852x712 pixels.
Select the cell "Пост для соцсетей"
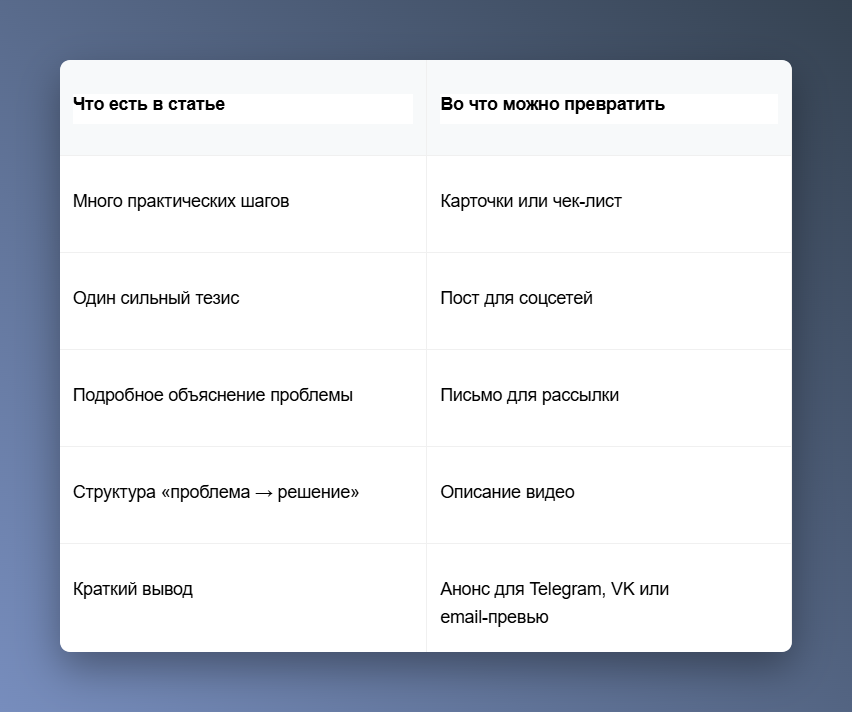click(609, 301)
